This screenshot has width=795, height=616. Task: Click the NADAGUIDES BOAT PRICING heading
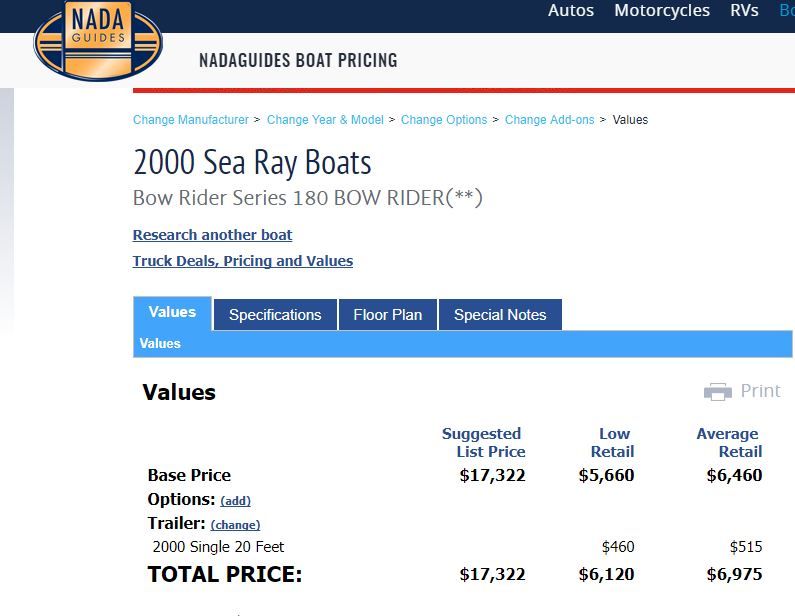(x=298, y=61)
